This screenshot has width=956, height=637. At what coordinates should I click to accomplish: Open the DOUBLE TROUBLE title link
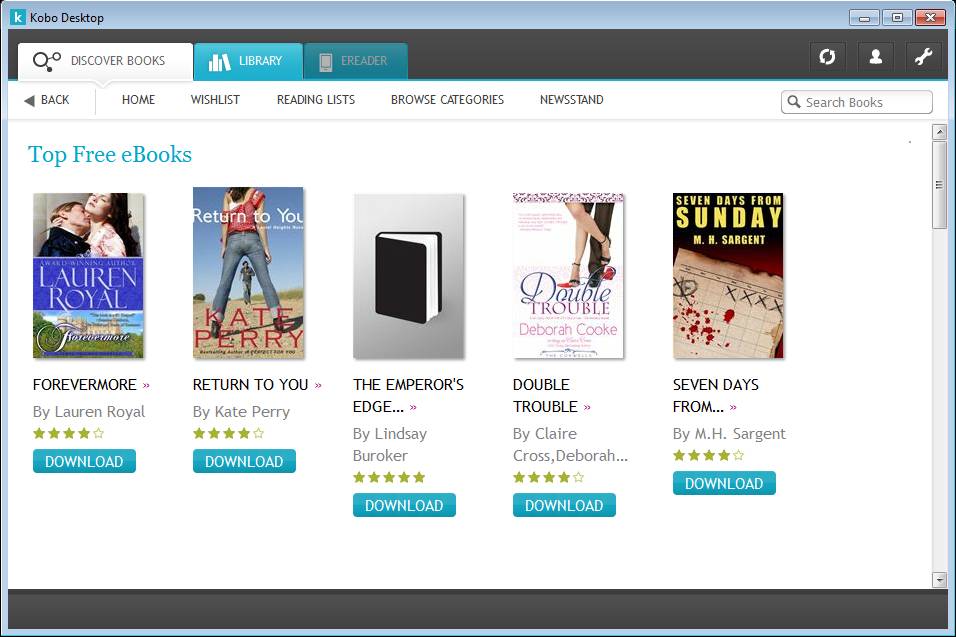point(545,396)
